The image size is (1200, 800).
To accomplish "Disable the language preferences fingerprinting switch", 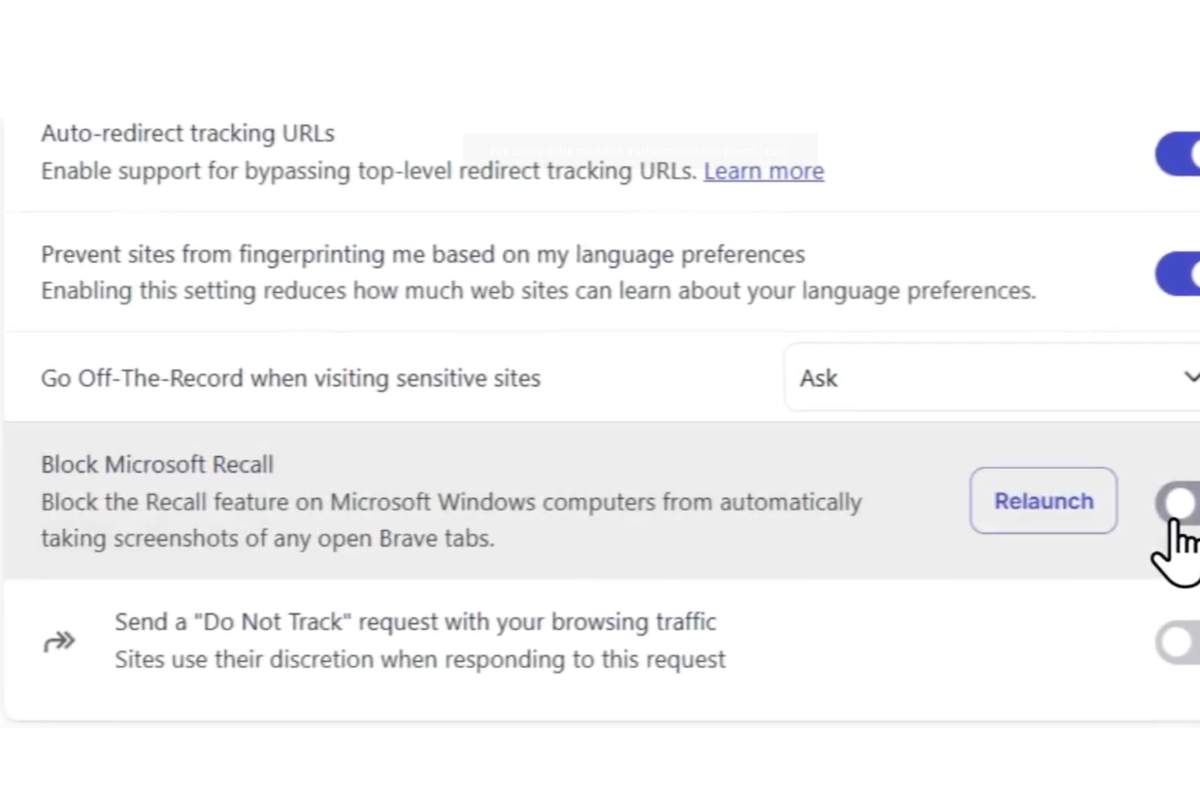I will [1179, 273].
